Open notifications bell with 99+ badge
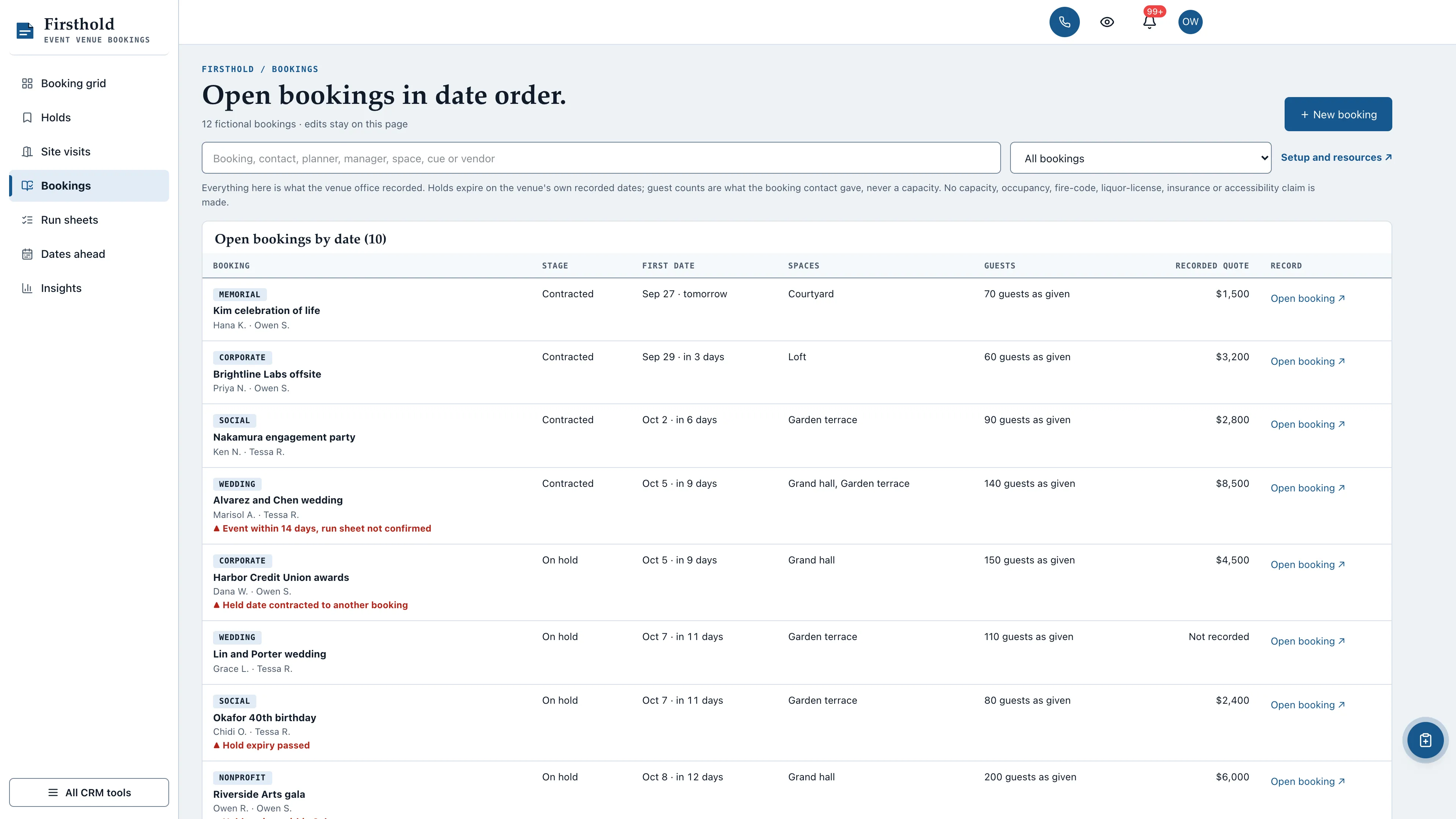Image resolution: width=1456 pixels, height=819 pixels. 1150,22
